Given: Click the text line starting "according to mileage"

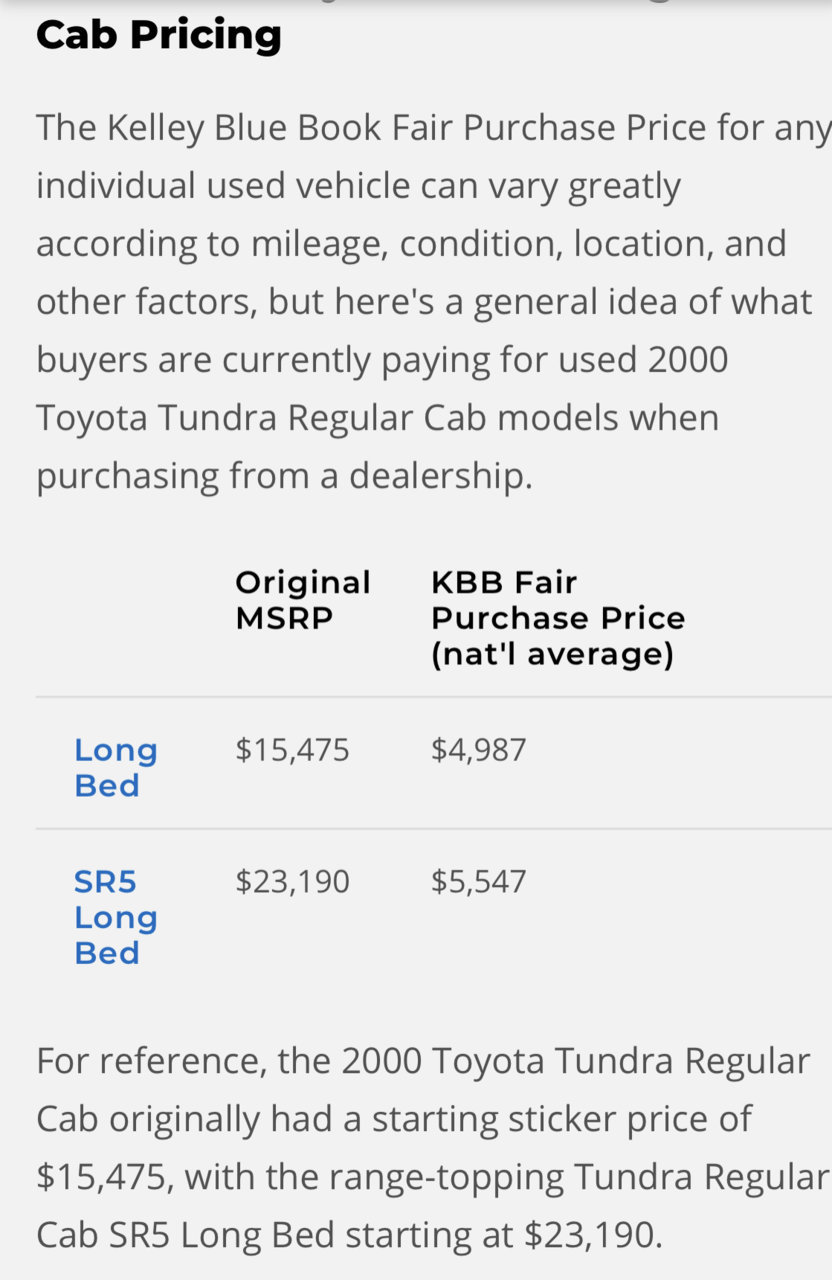Looking at the screenshot, I should (411, 244).
